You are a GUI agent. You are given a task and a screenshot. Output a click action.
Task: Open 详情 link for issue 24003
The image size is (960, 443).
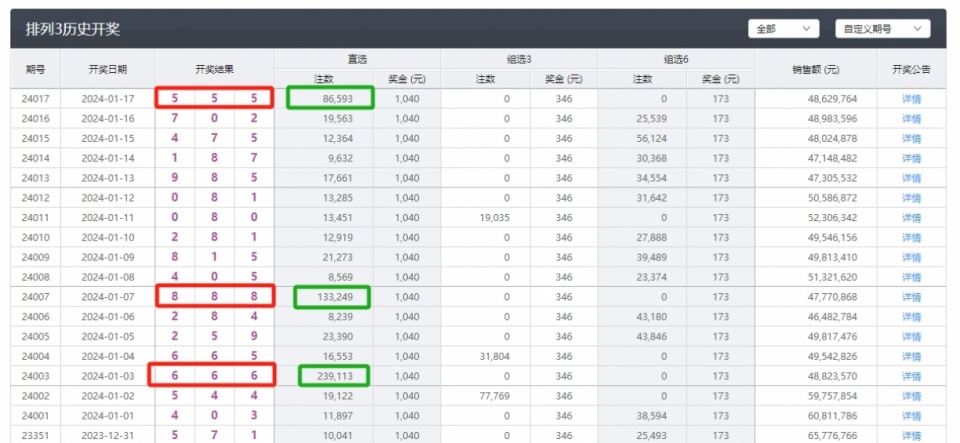pos(911,376)
